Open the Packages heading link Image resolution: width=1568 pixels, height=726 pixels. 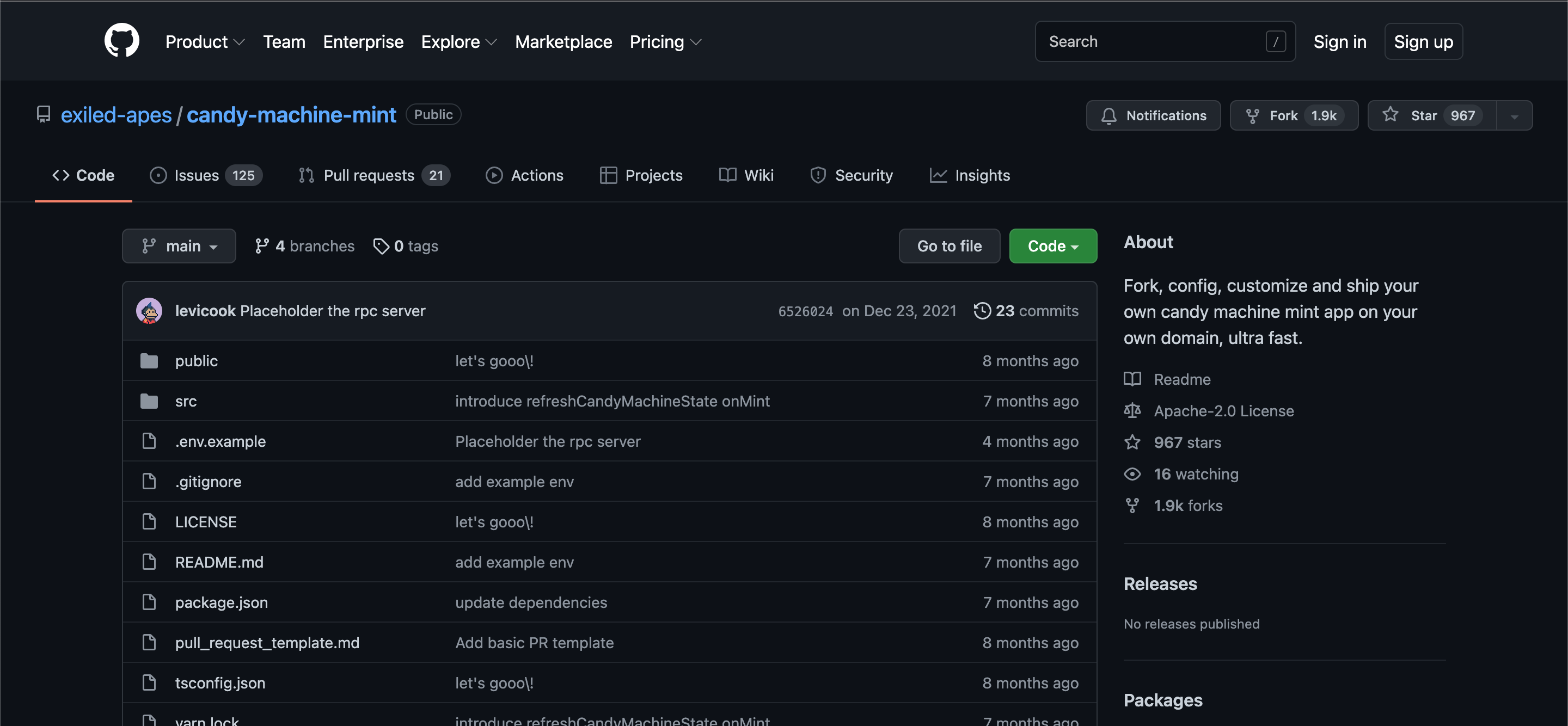click(1162, 700)
